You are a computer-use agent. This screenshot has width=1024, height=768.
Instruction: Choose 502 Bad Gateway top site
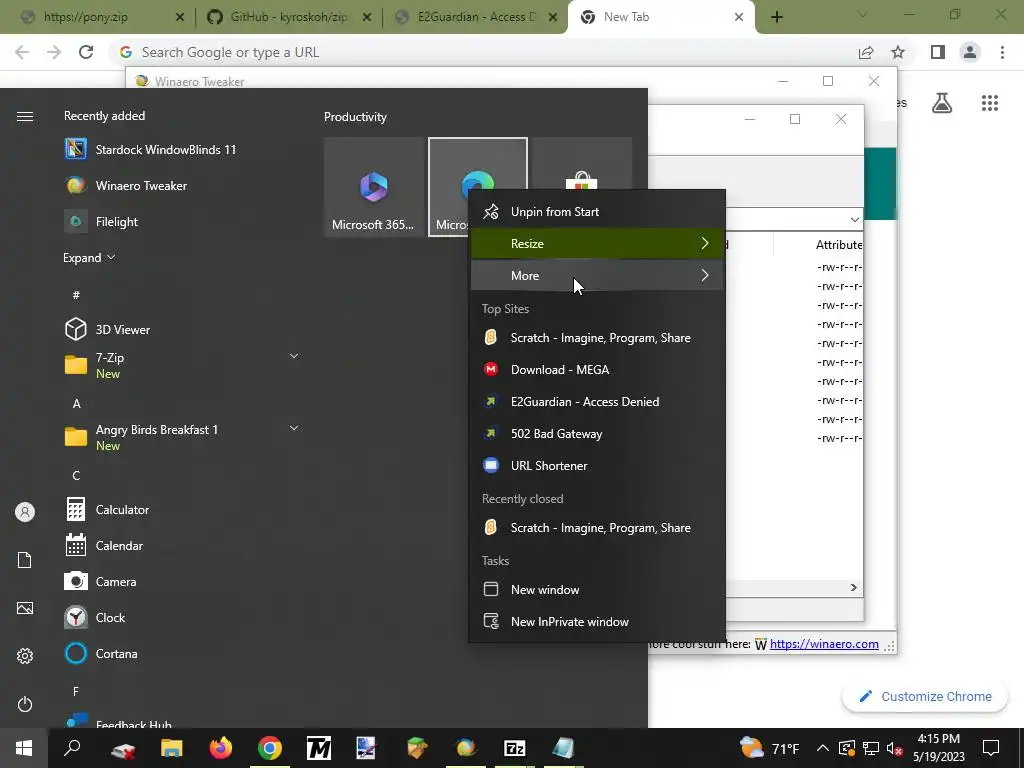(x=598, y=434)
